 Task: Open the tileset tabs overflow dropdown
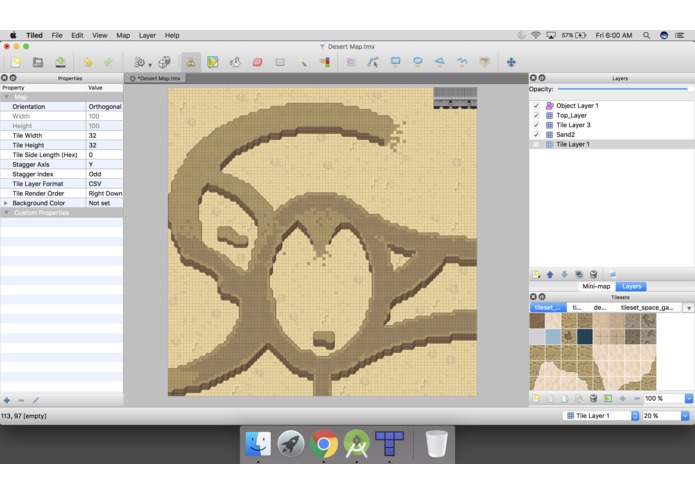click(x=689, y=307)
